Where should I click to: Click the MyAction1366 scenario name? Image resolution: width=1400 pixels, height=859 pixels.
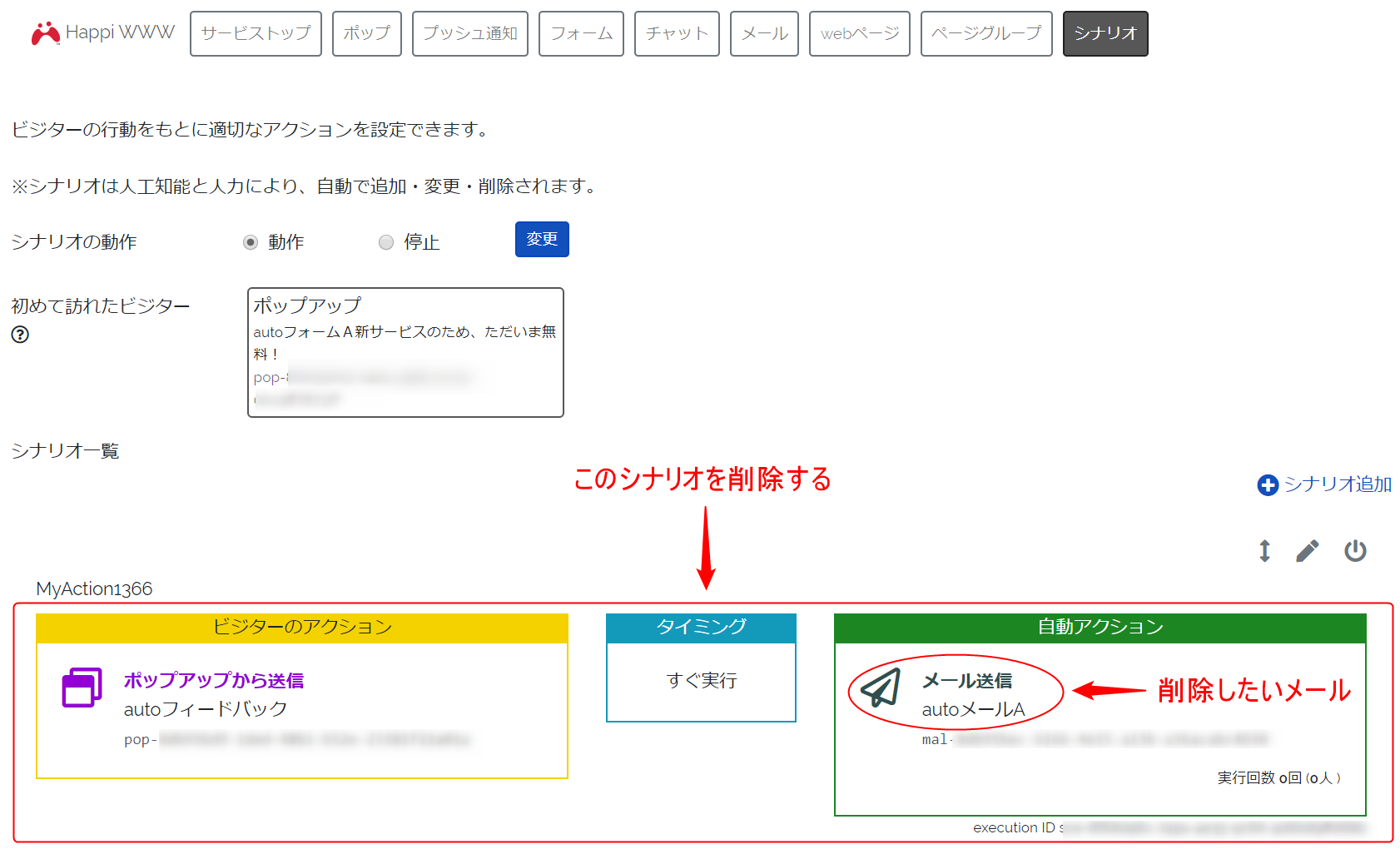click(x=94, y=589)
